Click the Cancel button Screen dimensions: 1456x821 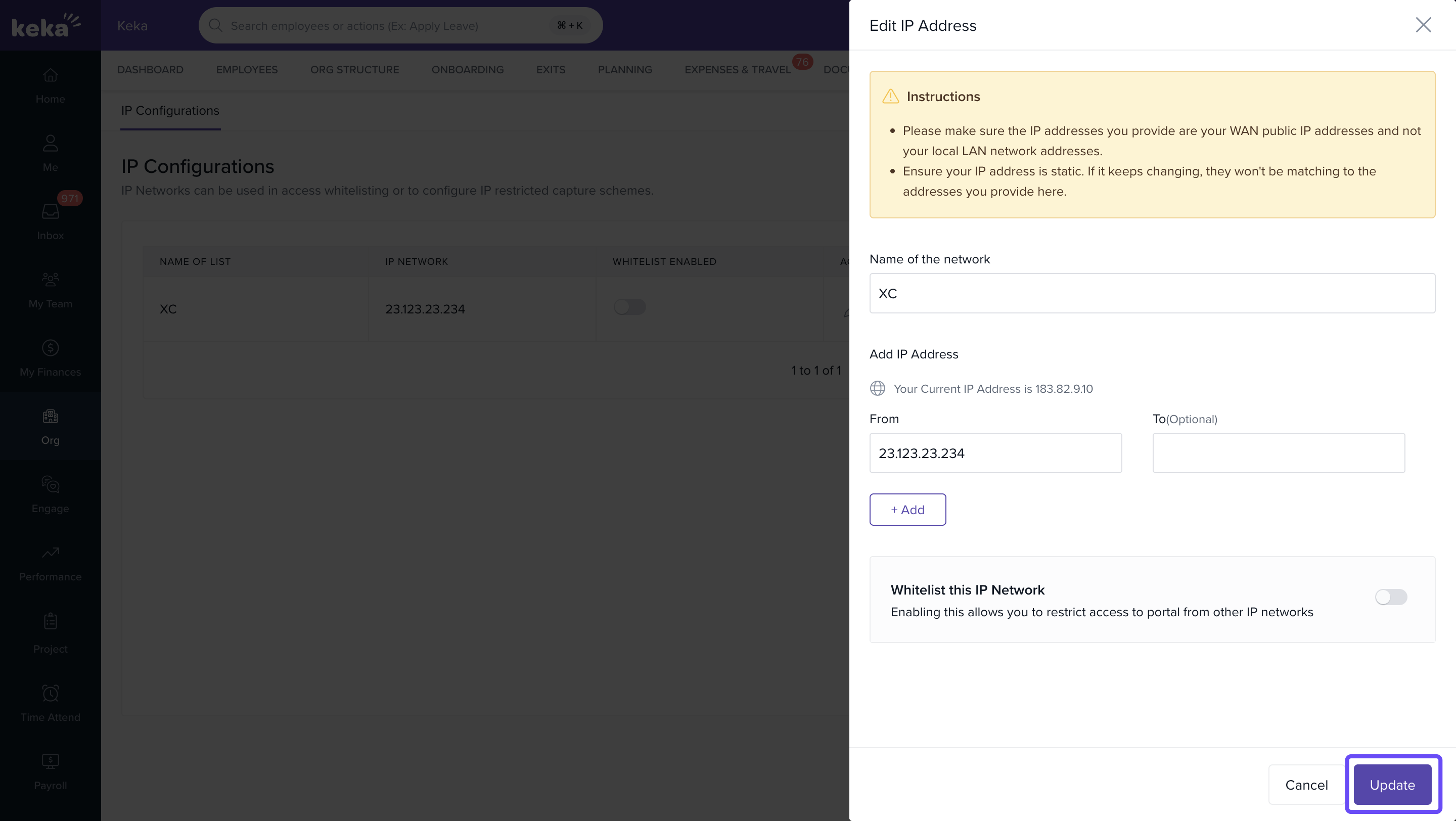[1306, 785]
